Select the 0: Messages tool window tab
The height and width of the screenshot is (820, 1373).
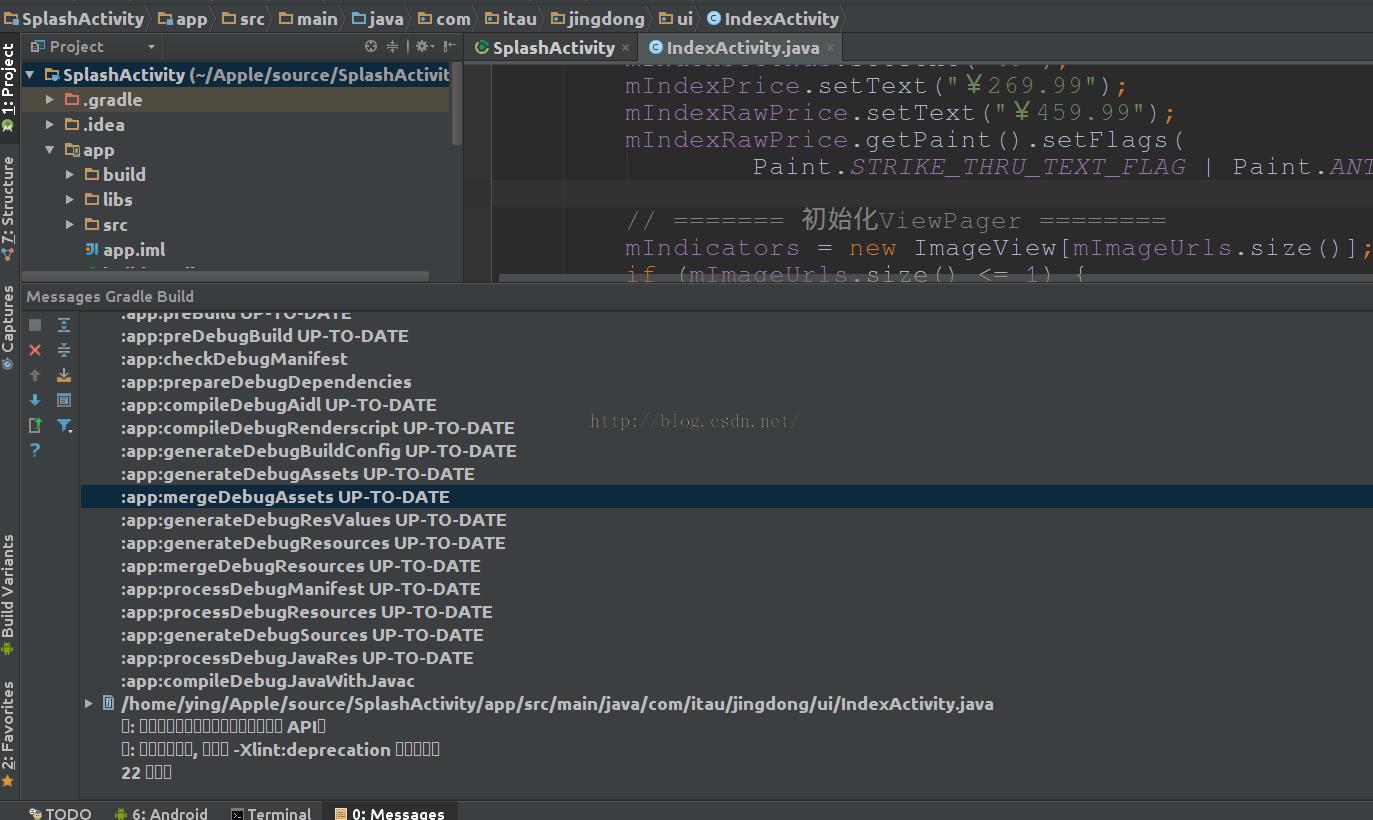click(390, 813)
